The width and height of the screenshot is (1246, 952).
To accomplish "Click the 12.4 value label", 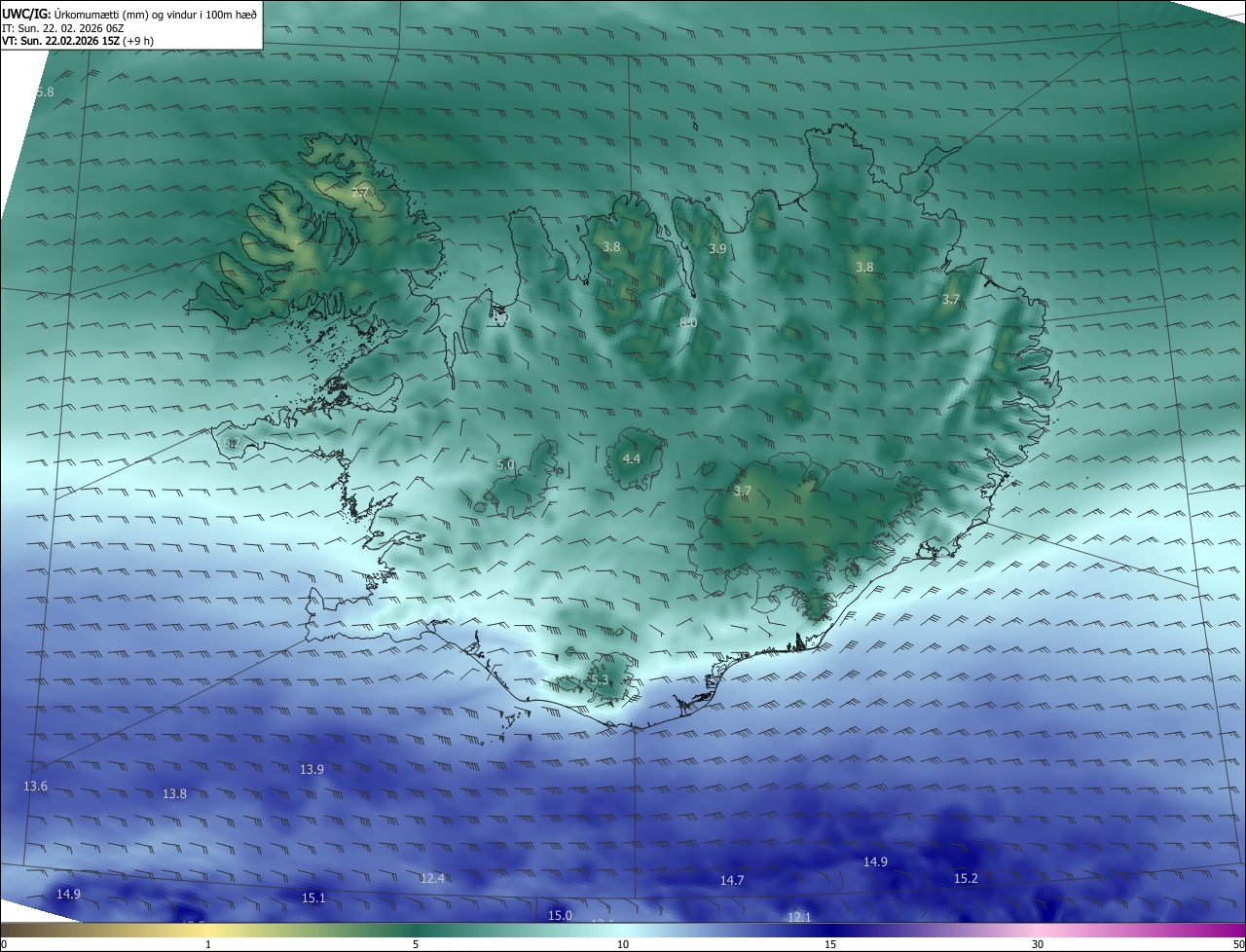I will click(x=432, y=879).
